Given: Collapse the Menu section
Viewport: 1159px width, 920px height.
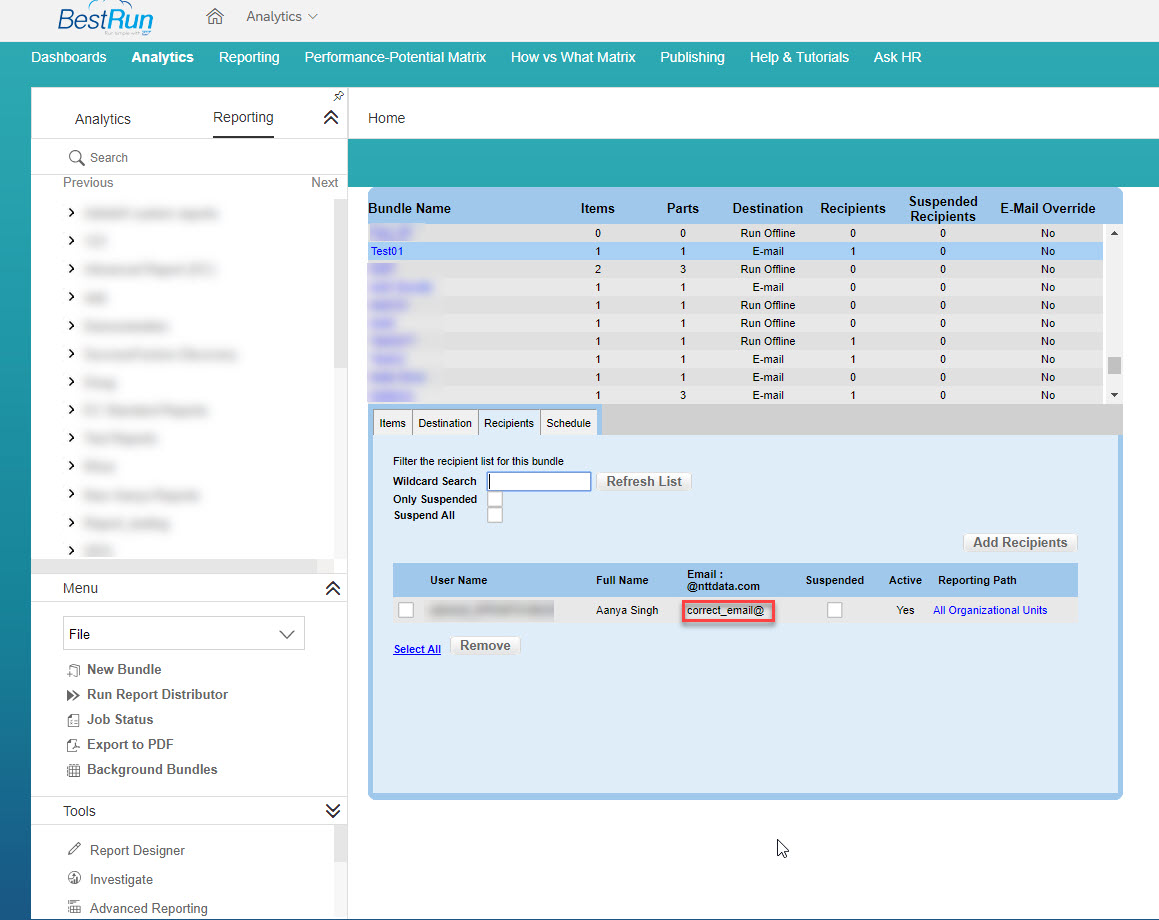Looking at the screenshot, I should click(x=333, y=588).
